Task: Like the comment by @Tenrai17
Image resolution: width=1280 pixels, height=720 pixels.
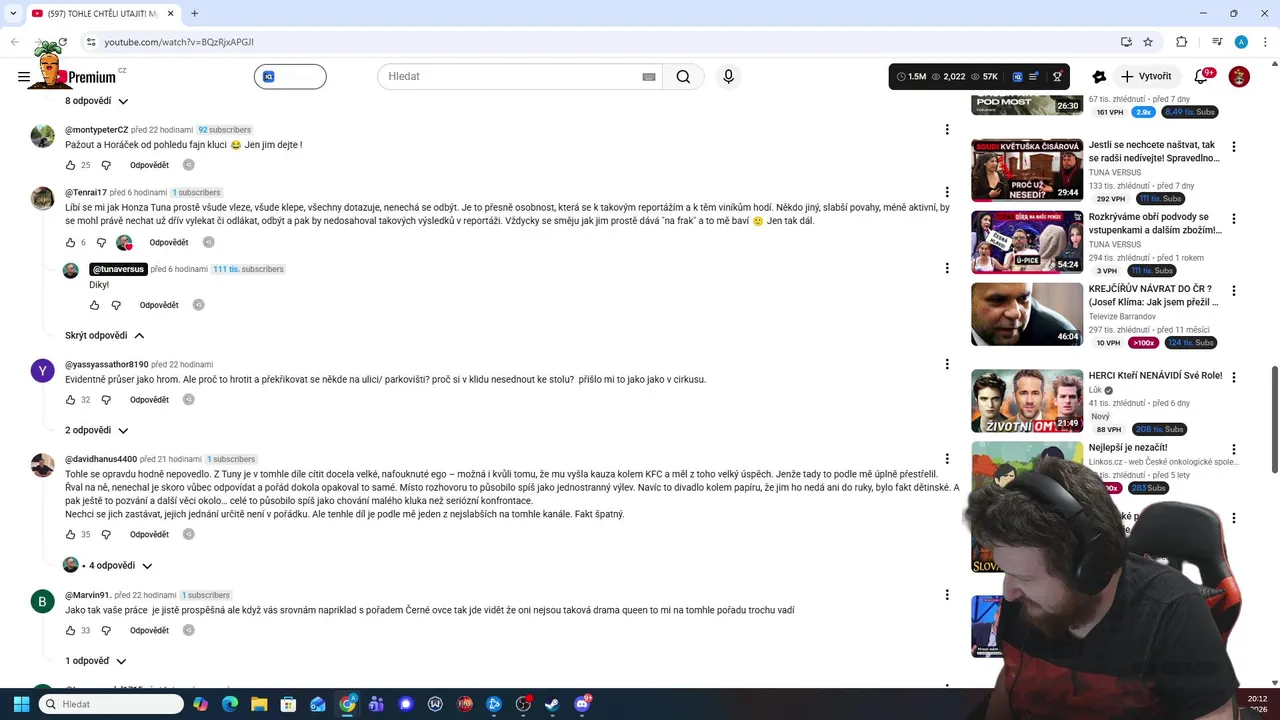Action: (70, 242)
